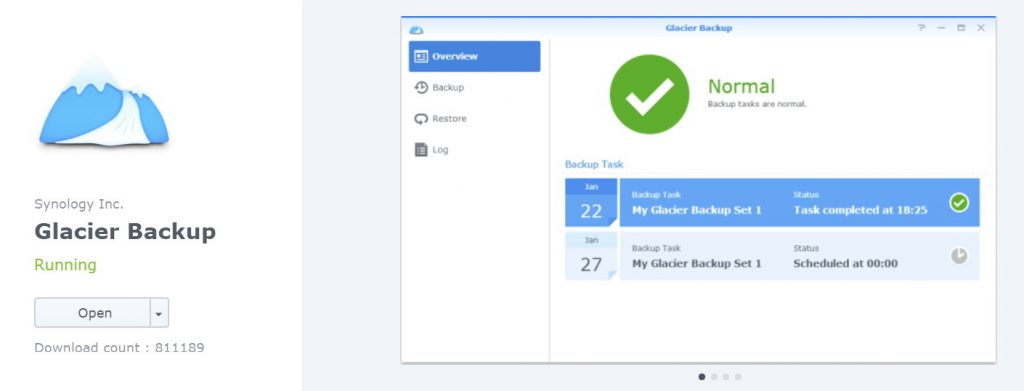This screenshot has width=1024, height=391.
Task: Open the help question mark button
Action: pos(921,27)
